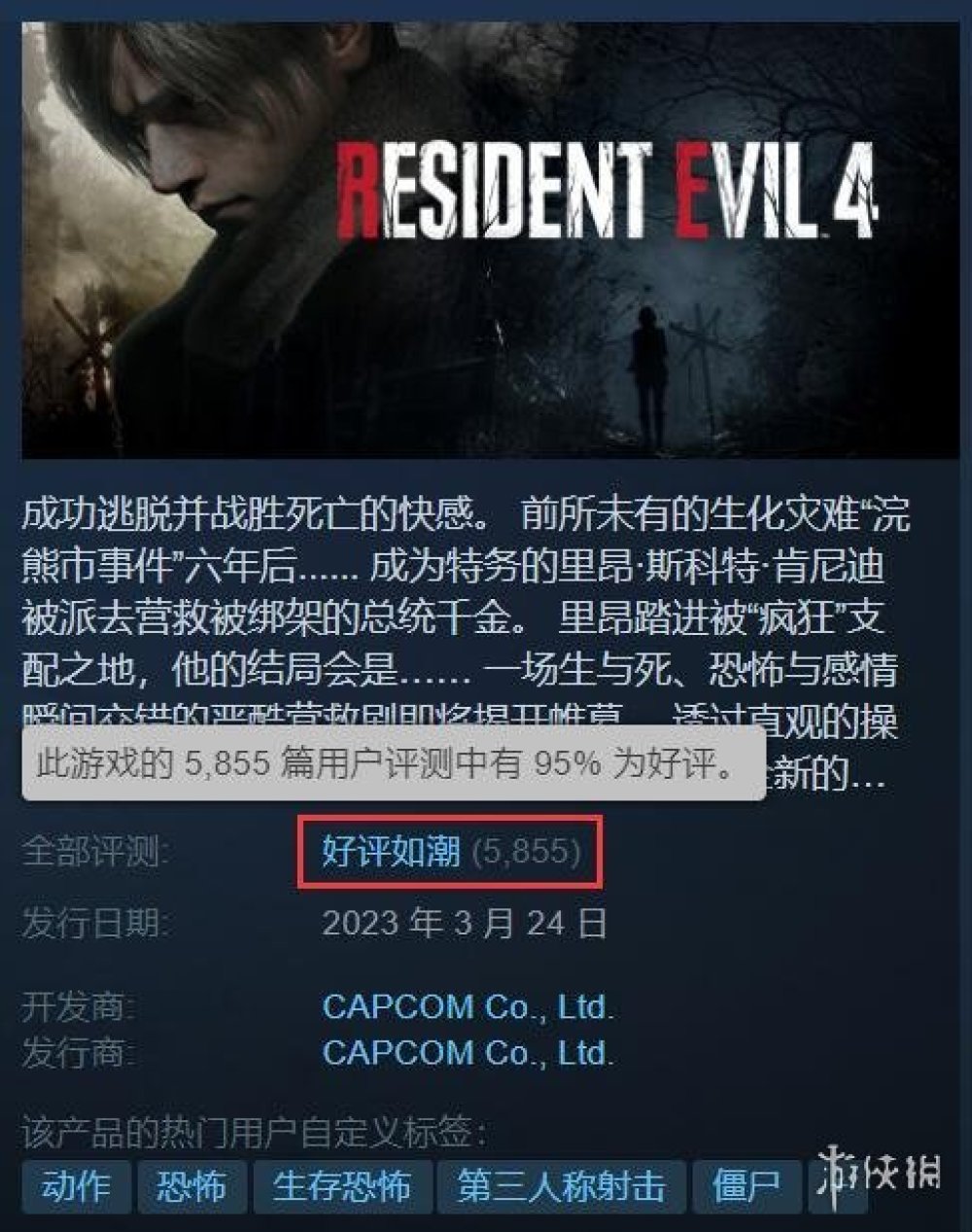
Task: Open the developer CAPCOM Co., Ltd. link
Action: pyautogui.click(x=468, y=1006)
